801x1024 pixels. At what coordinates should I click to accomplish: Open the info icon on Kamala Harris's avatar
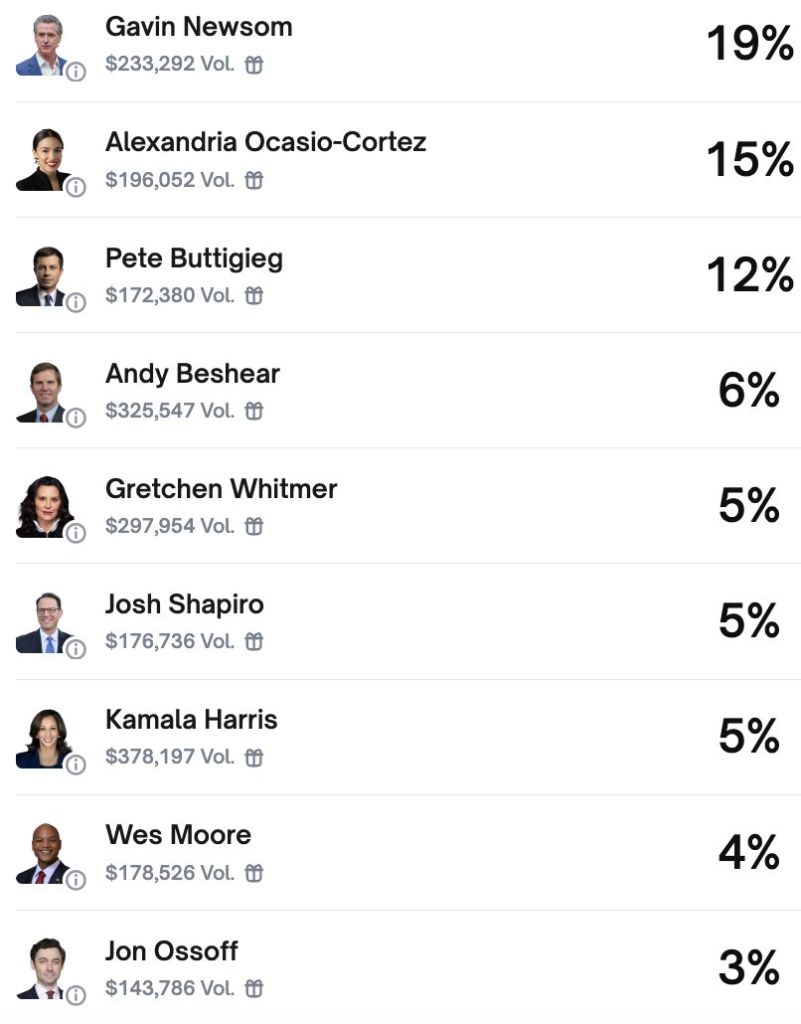tap(76, 764)
